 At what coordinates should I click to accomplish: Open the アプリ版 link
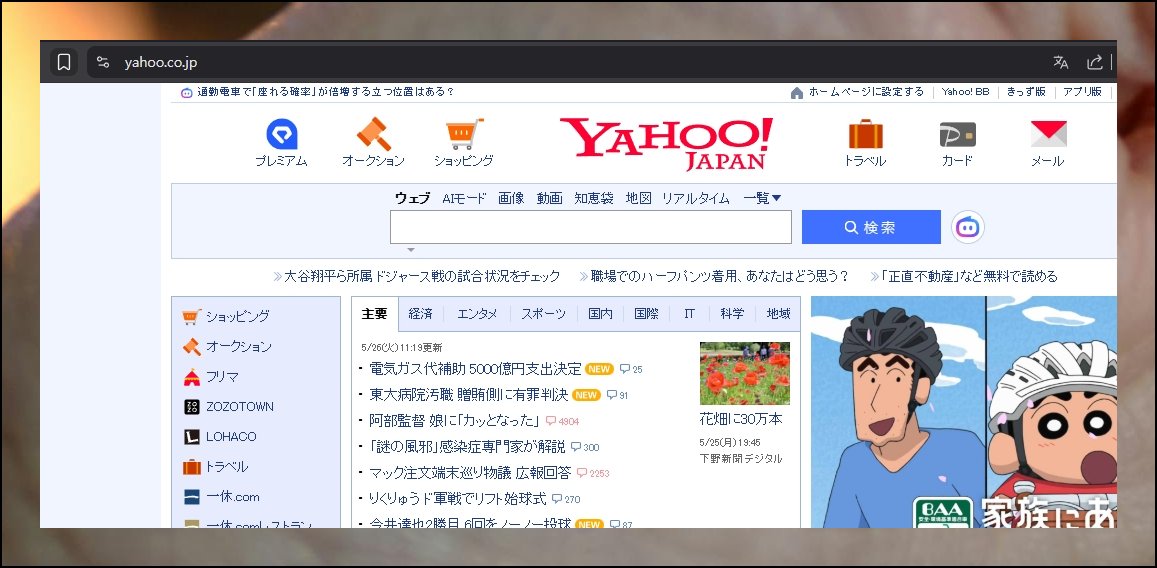point(1082,92)
